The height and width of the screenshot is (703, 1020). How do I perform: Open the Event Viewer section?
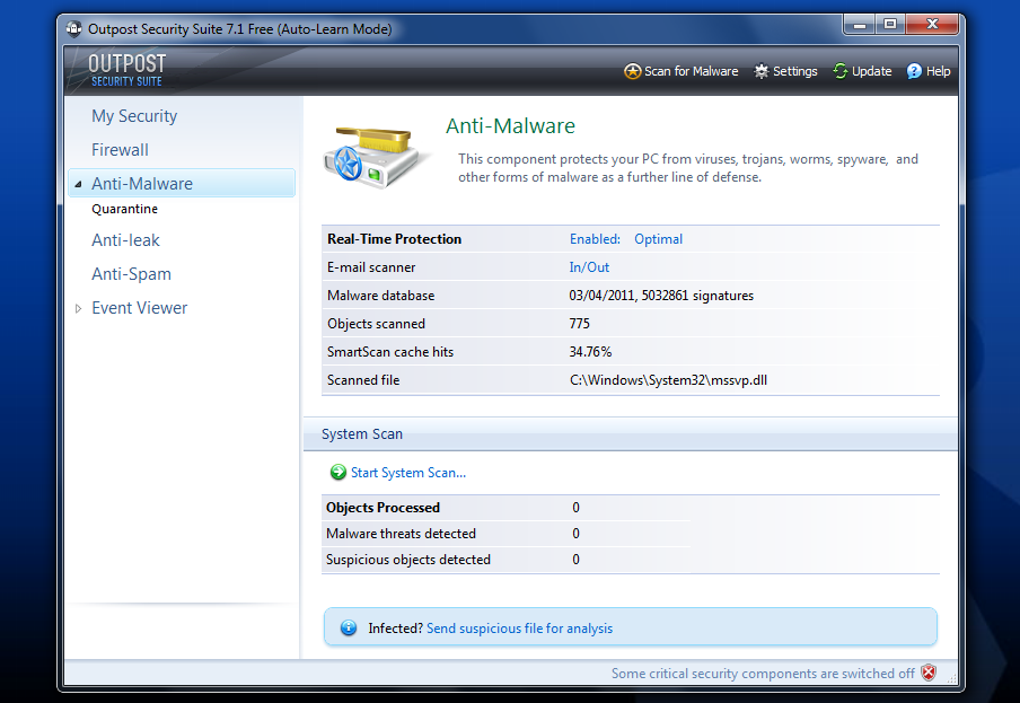coord(139,308)
